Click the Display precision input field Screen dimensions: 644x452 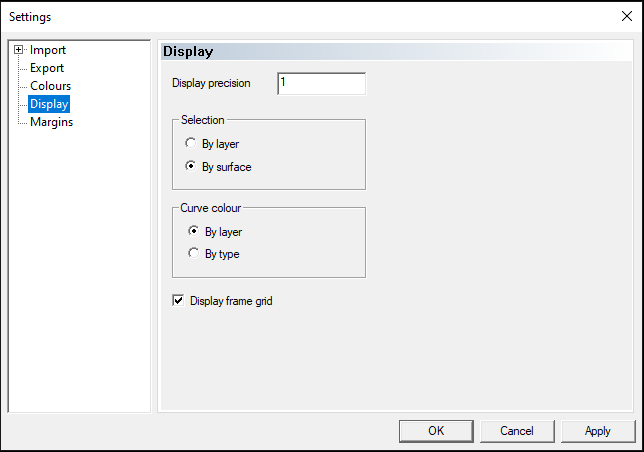[322, 84]
